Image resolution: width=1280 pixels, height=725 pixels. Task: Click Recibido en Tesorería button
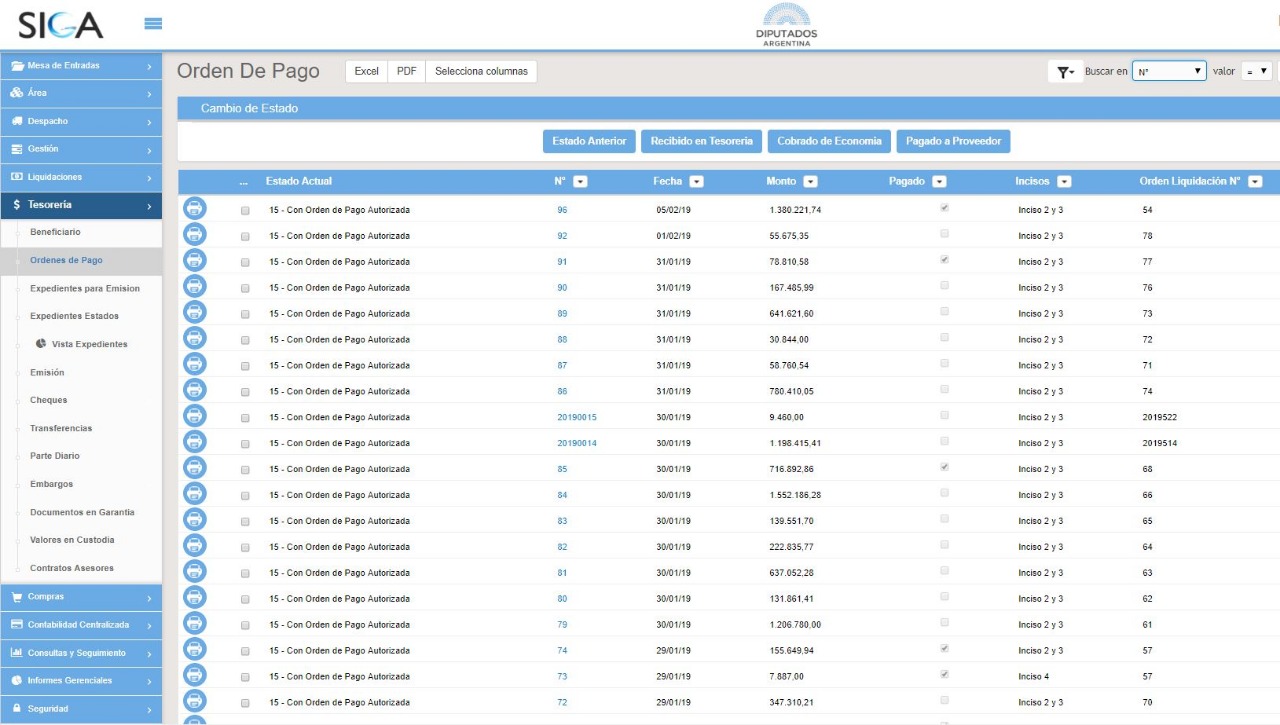[702, 142]
